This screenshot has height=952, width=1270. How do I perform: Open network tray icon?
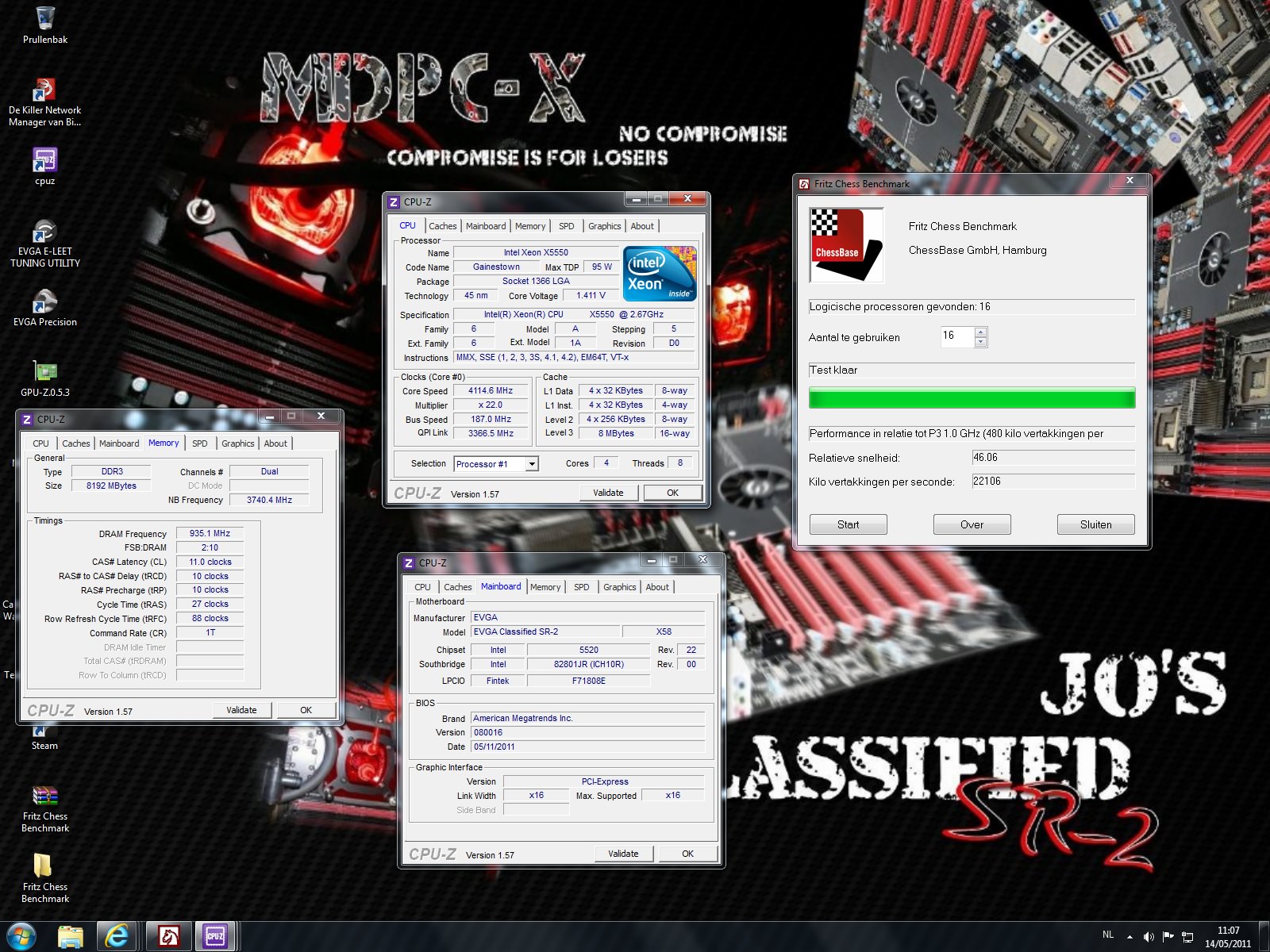tap(1187, 937)
